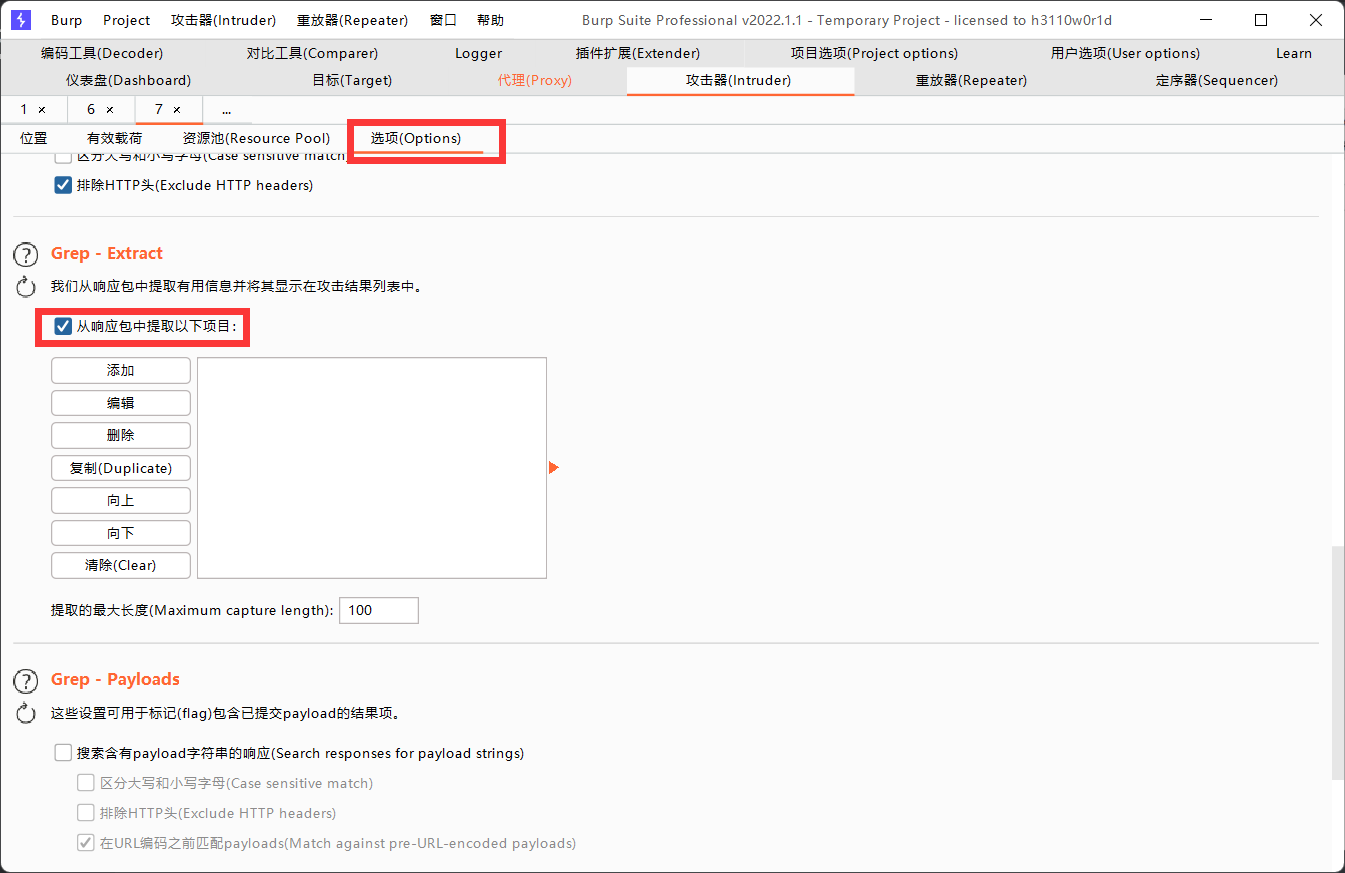Image resolution: width=1345 pixels, height=873 pixels.
Task: Switch to the Extender tab
Action: [638, 54]
